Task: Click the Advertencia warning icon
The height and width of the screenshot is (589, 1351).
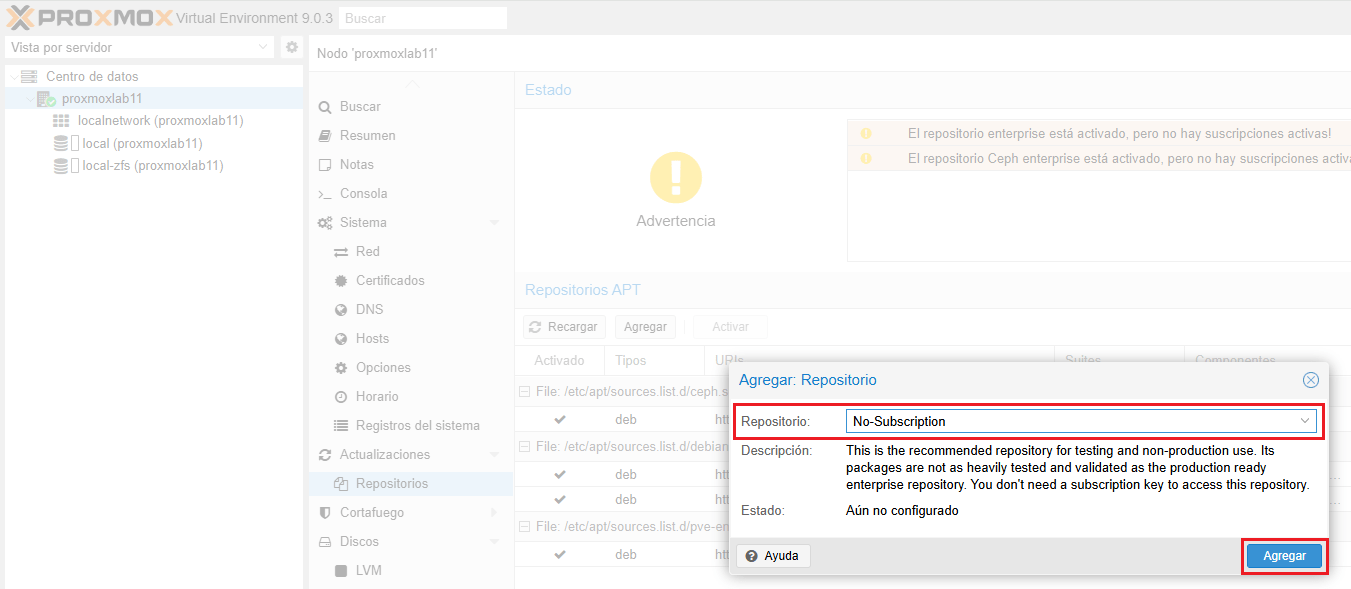Action: pyautogui.click(x=676, y=178)
